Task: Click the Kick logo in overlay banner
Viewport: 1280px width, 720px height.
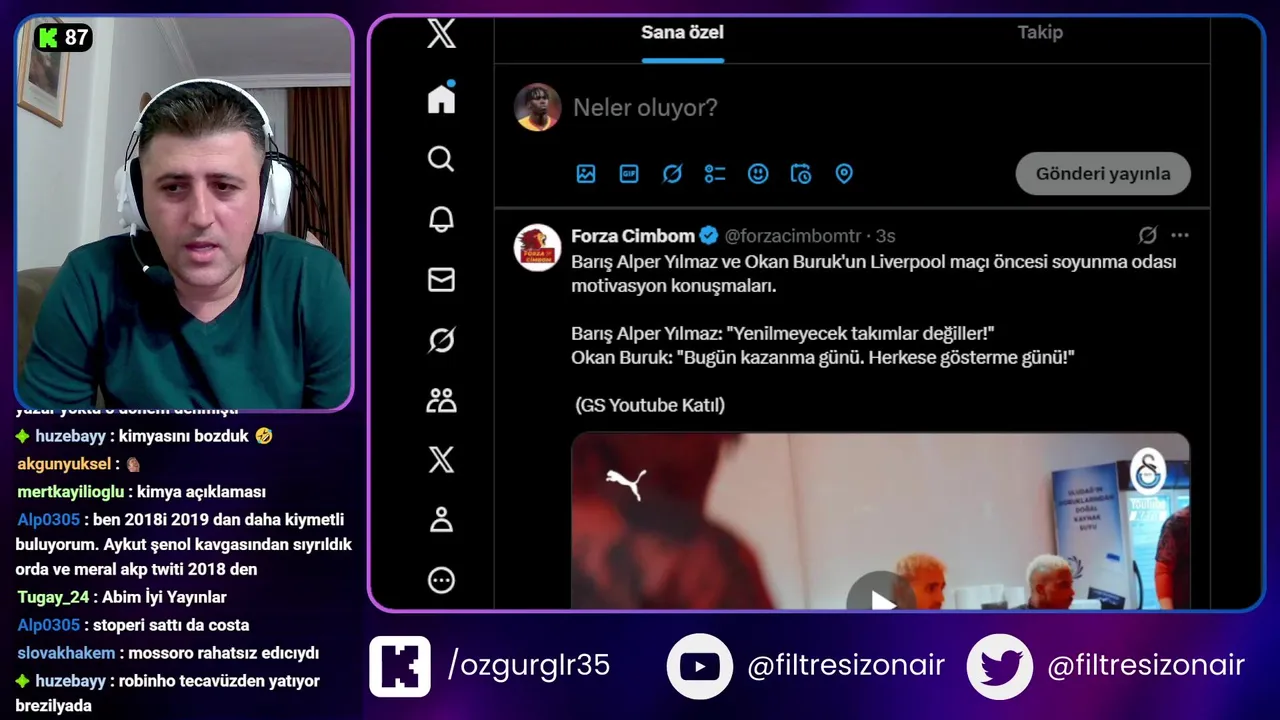Action: coord(400,666)
